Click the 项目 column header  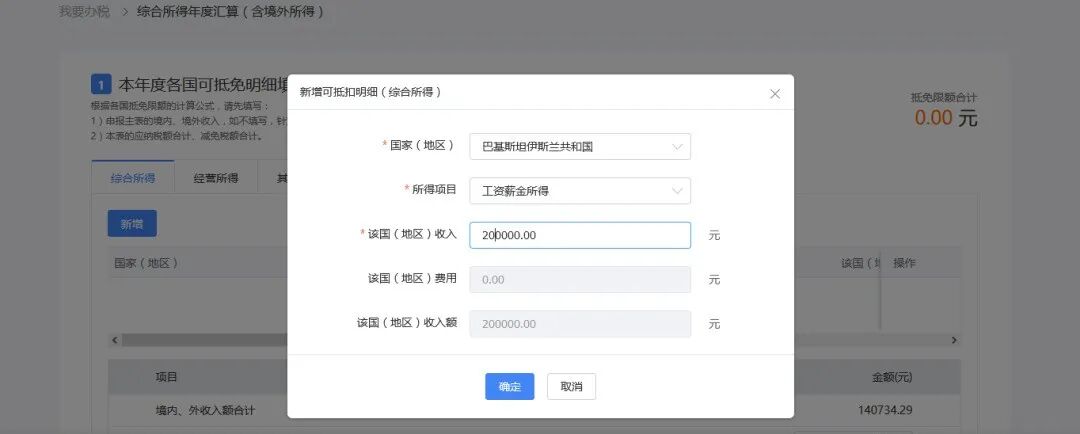pos(167,377)
